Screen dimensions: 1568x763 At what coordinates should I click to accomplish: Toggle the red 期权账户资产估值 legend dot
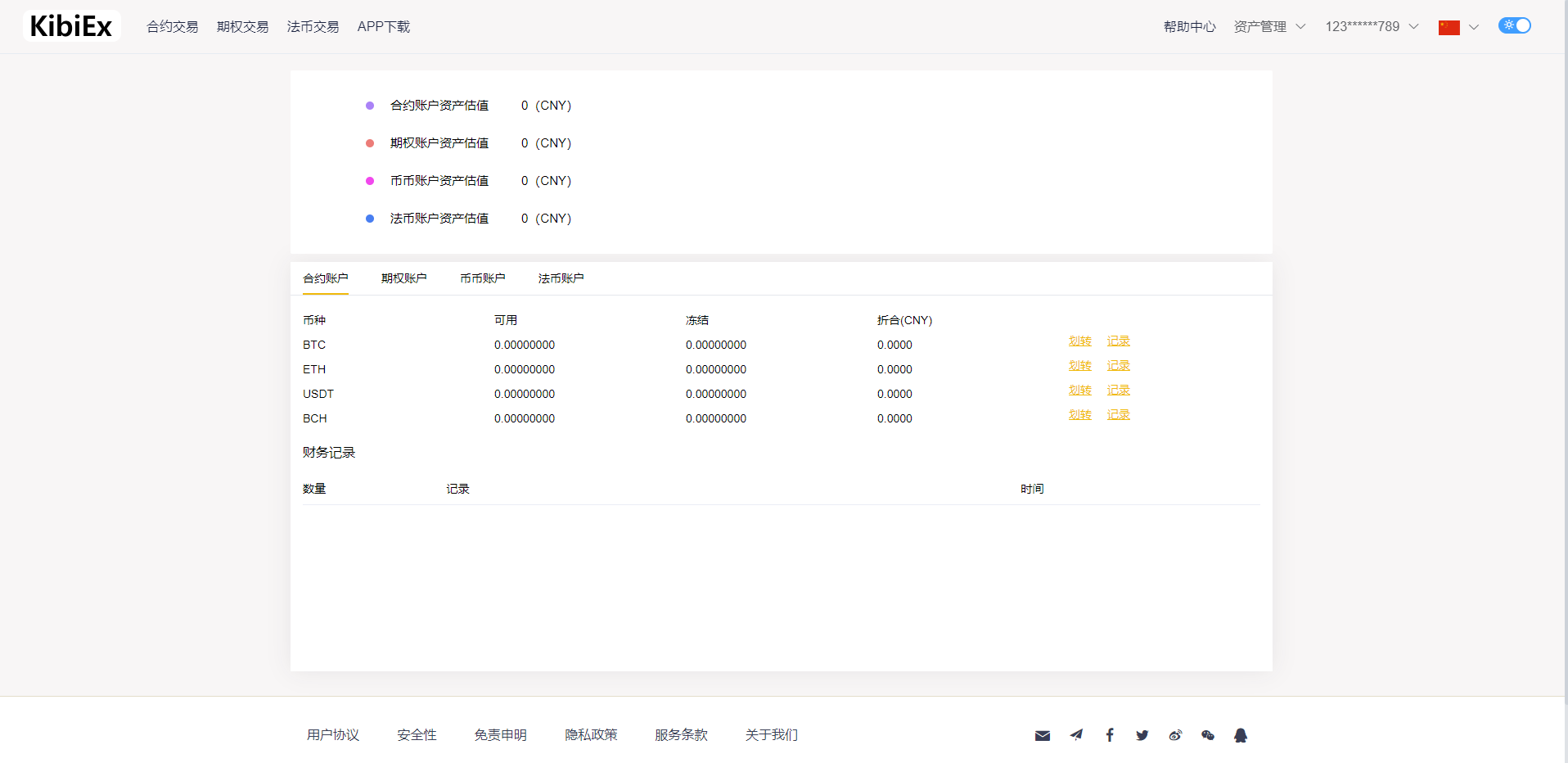click(x=370, y=142)
